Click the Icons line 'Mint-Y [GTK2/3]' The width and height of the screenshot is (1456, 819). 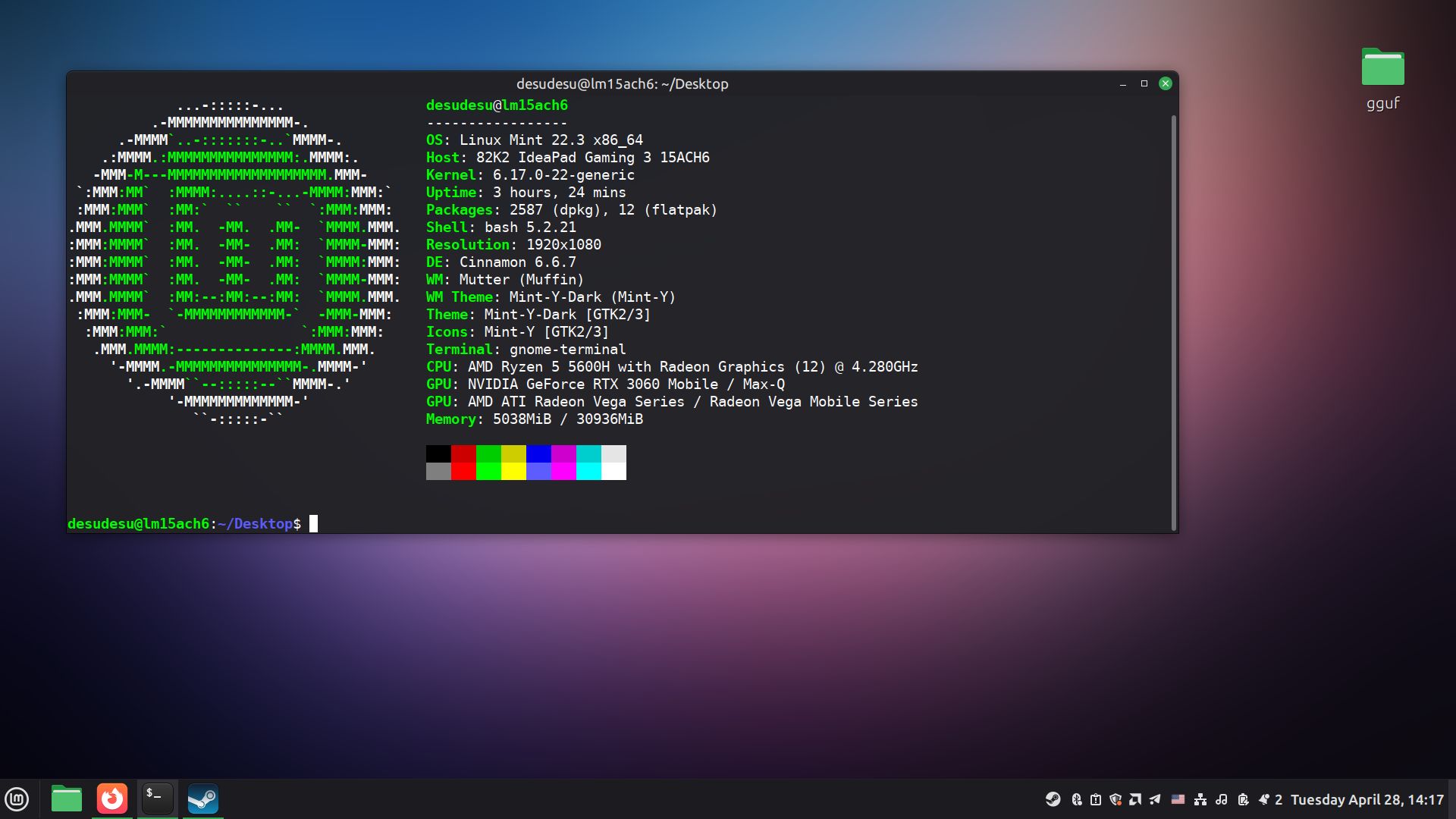pos(547,331)
